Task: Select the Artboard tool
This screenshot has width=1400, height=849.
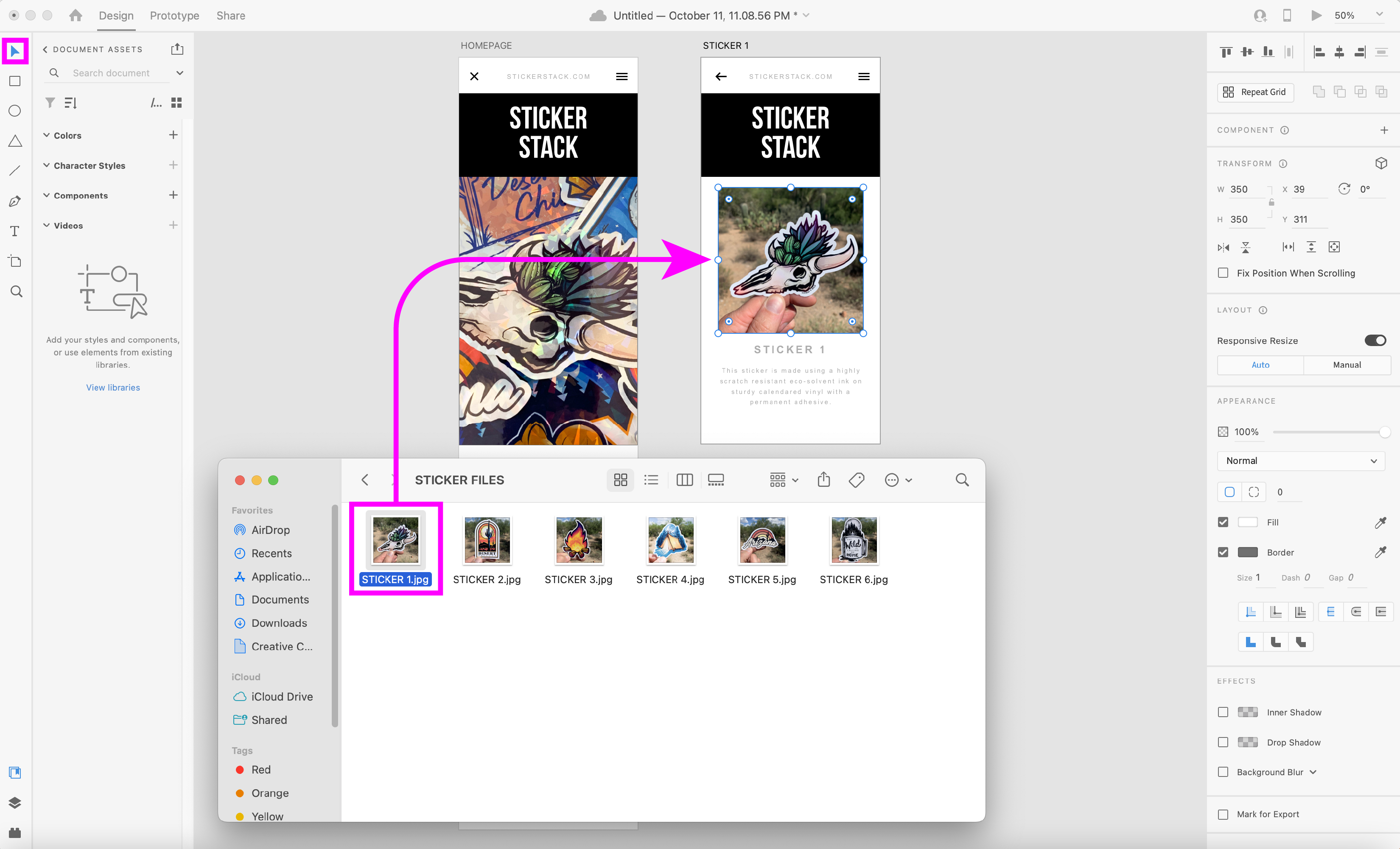Action: tap(15, 261)
